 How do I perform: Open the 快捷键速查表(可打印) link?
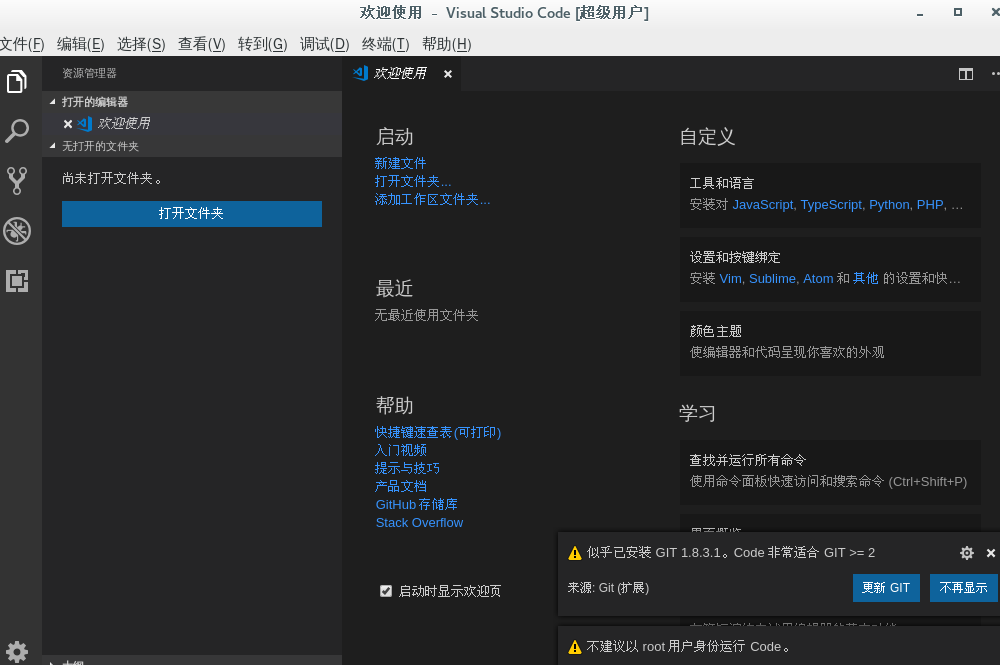[x=438, y=432]
